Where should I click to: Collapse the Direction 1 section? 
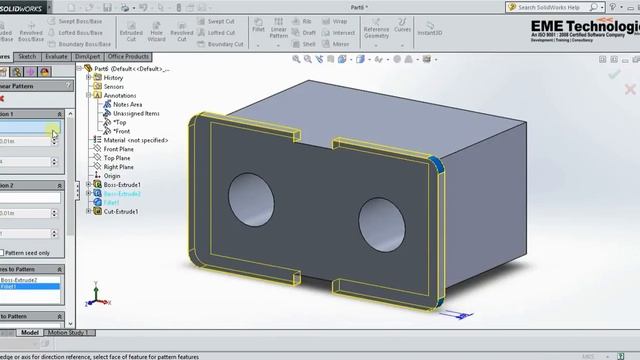(60, 114)
